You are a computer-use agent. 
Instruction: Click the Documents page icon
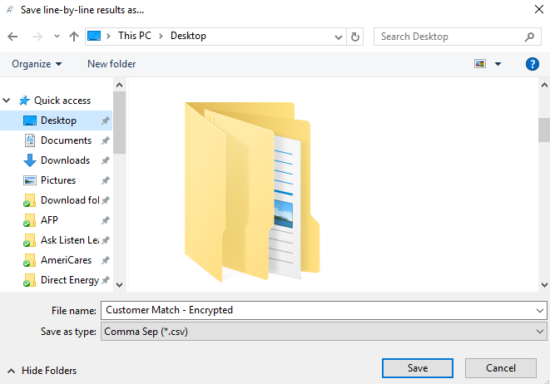click(30, 141)
